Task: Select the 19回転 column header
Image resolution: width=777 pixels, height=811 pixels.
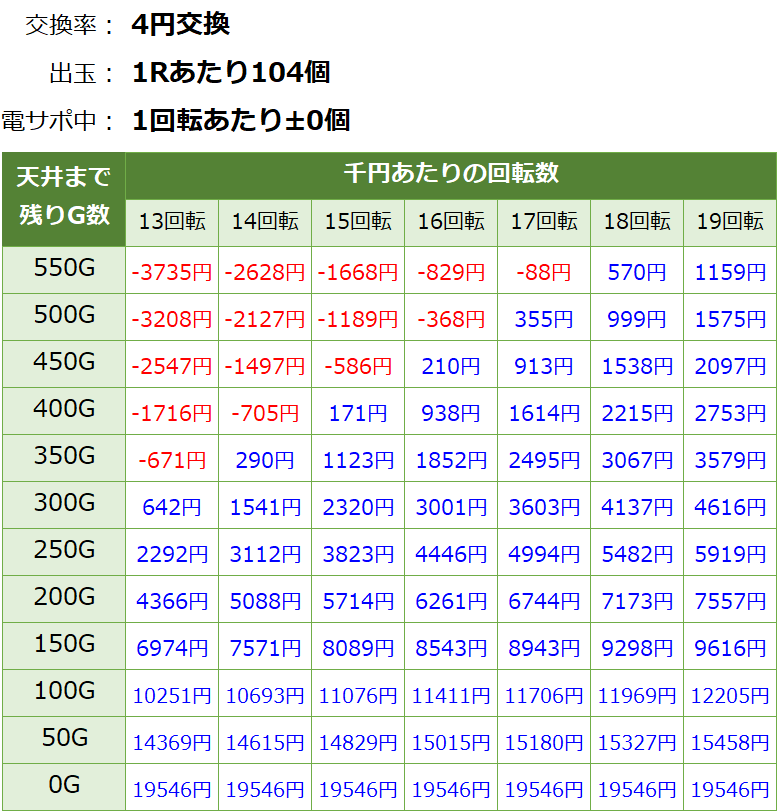Action: 730,222
